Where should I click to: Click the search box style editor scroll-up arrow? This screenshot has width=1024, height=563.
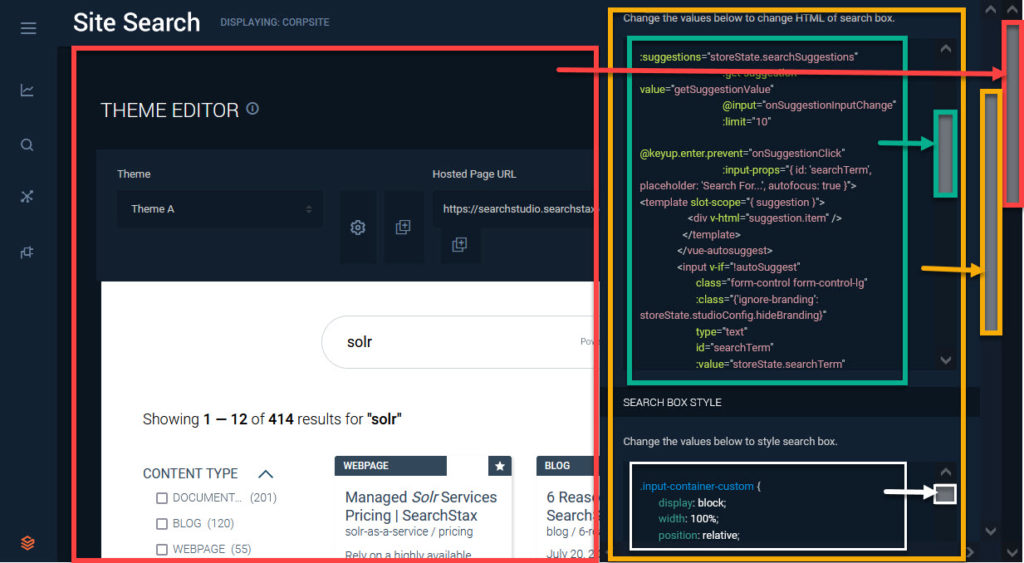(x=946, y=472)
